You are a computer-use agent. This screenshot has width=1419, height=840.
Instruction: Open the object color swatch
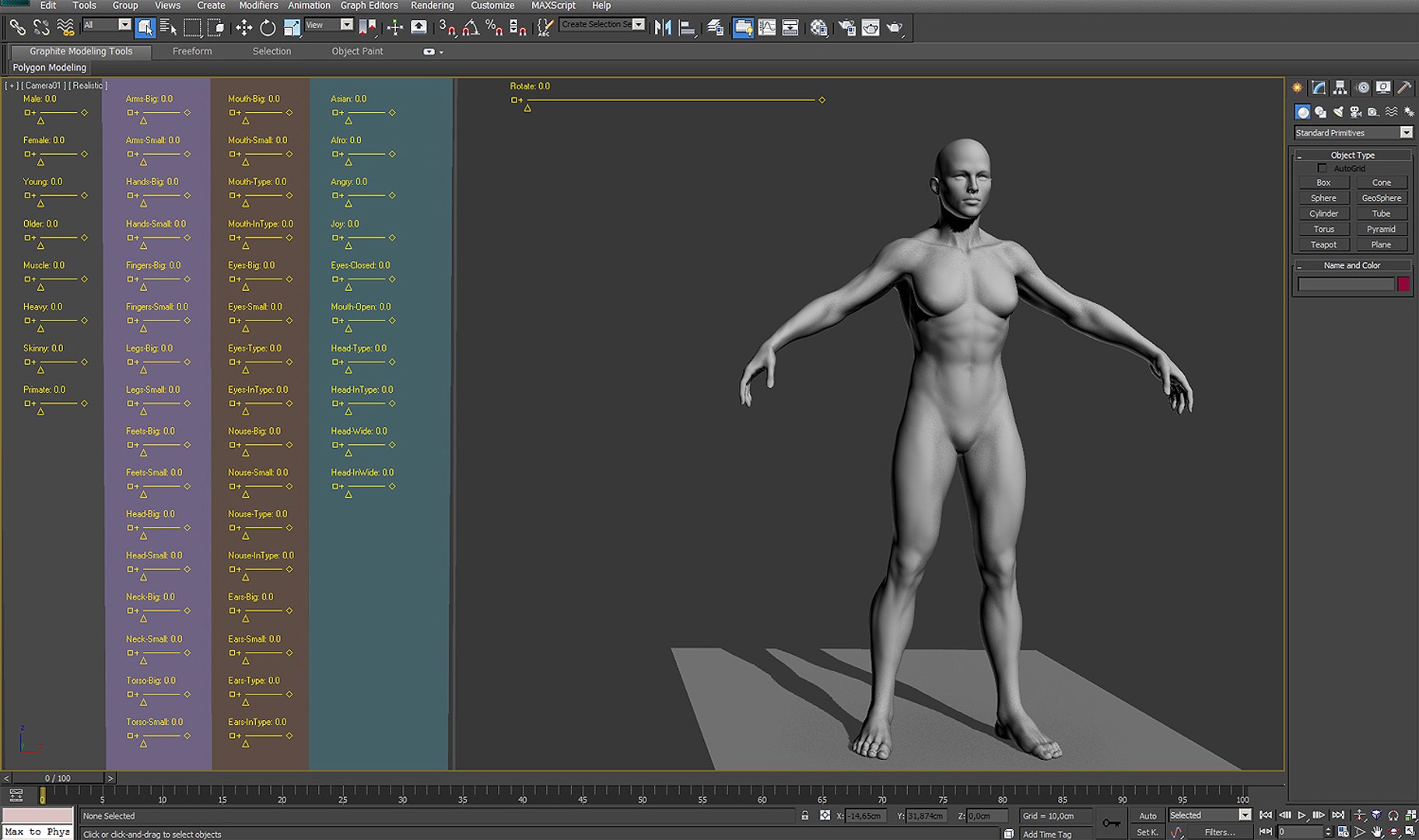[x=1403, y=285]
